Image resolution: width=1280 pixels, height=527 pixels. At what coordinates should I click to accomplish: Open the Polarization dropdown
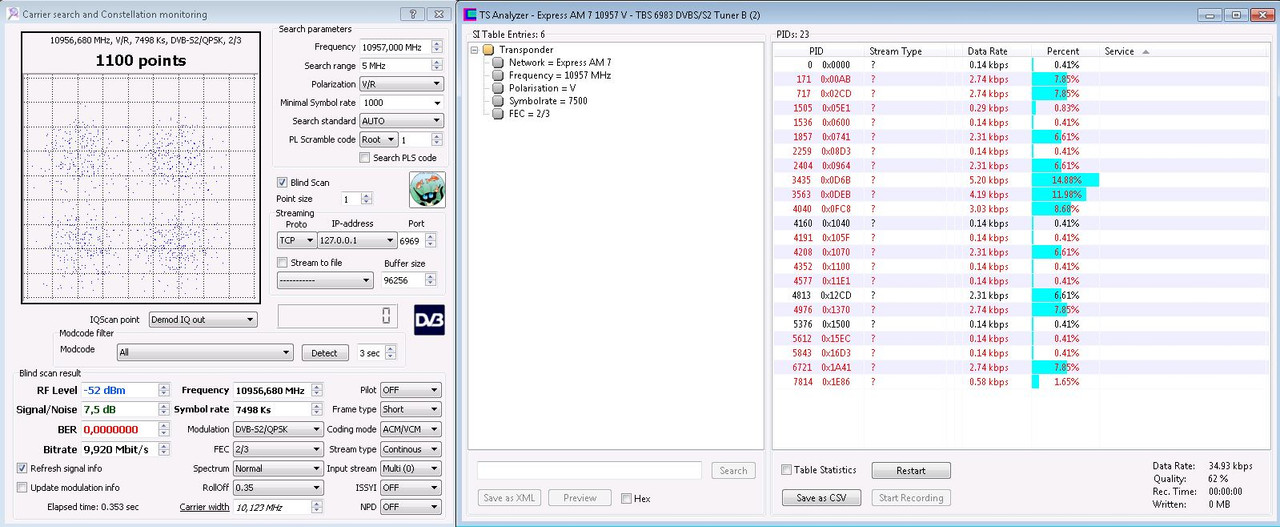401,84
